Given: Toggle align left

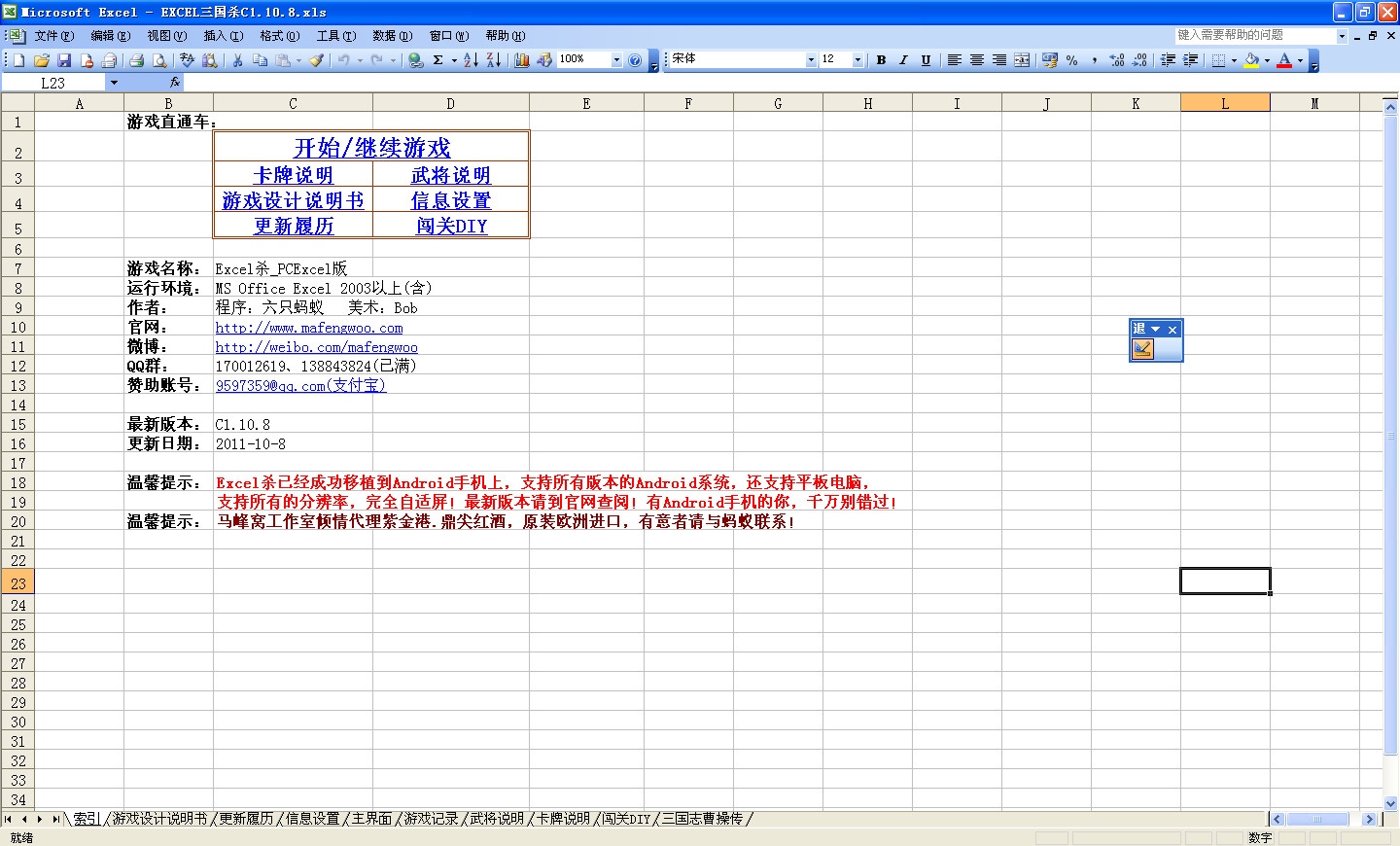Looking at the screenshot, I should pos(955,60).
